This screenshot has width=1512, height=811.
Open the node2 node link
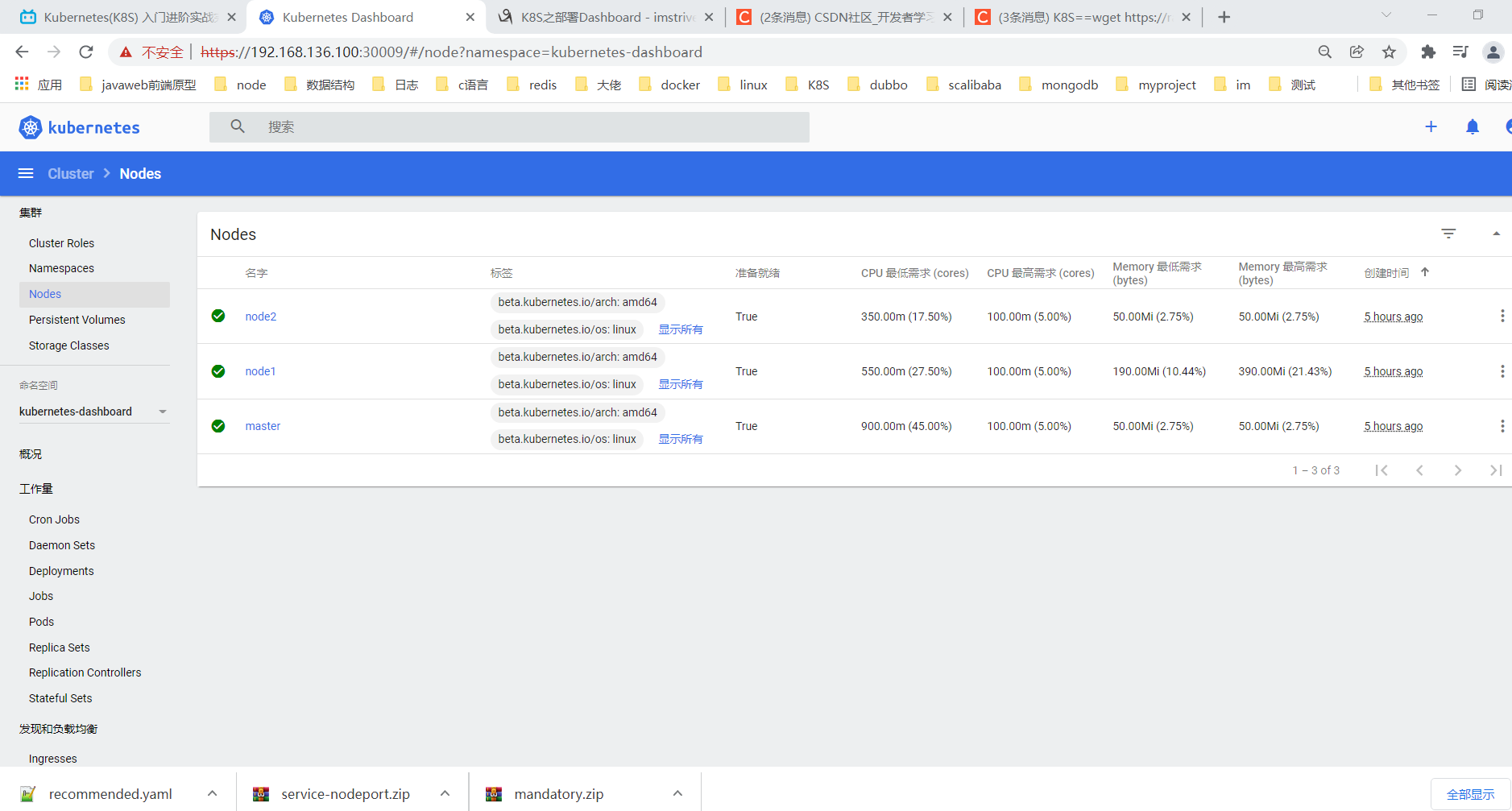click(261, 317)
